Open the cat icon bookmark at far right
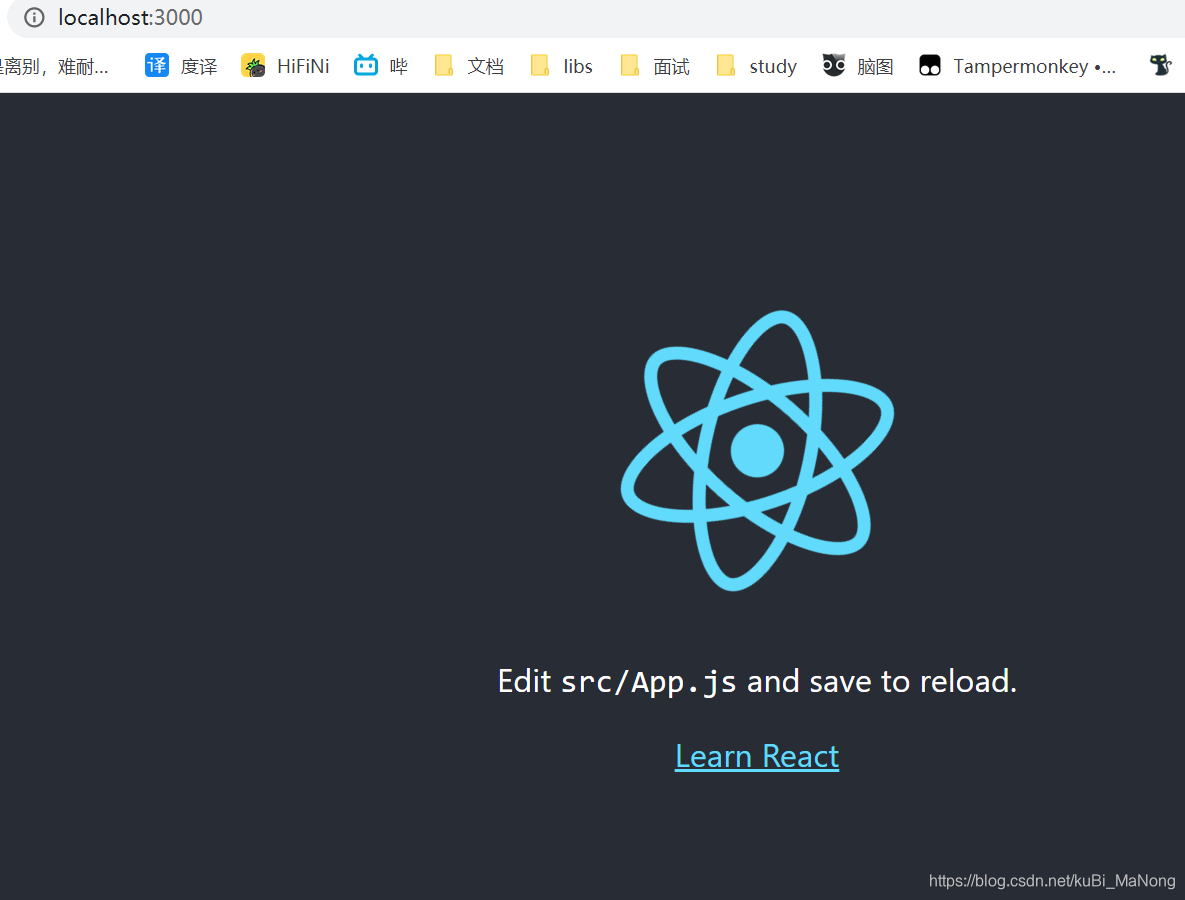 [x=1160, y=66]
